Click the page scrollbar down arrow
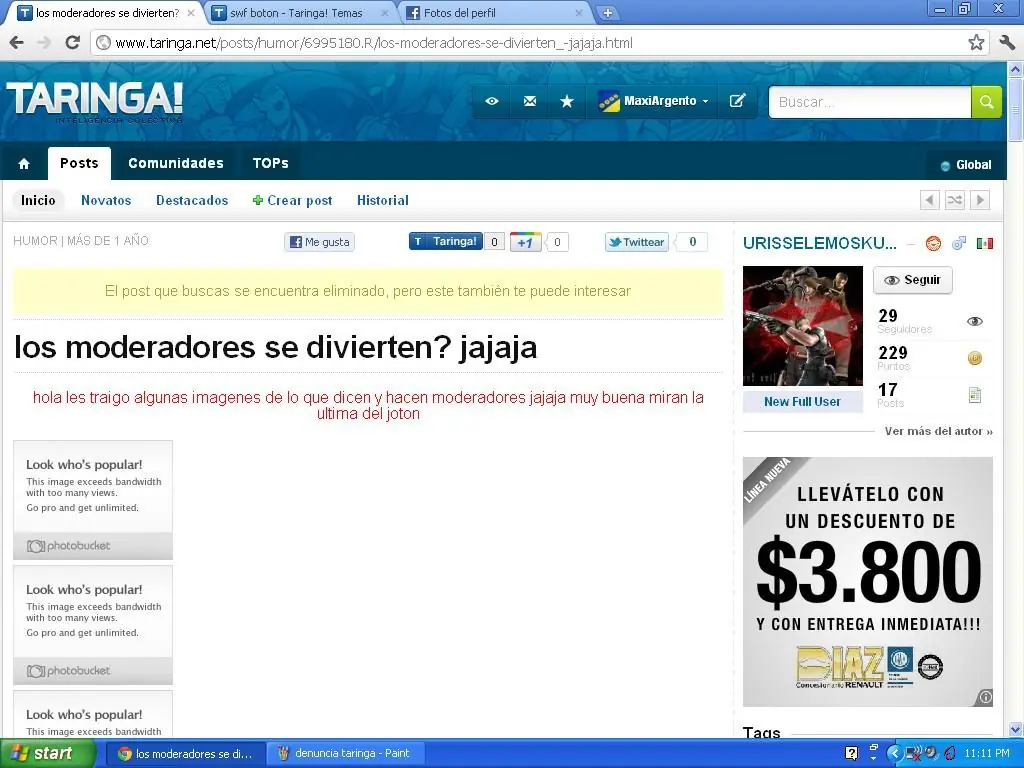1024x768 pixels. point(1016,729)
